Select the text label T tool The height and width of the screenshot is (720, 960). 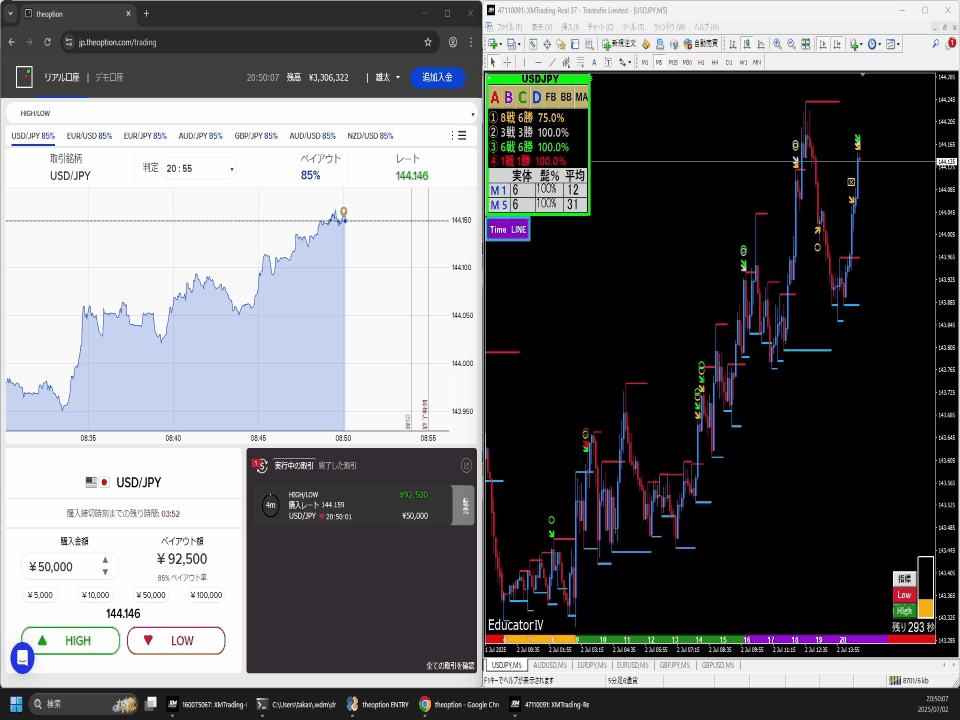[x=608, y=62]
